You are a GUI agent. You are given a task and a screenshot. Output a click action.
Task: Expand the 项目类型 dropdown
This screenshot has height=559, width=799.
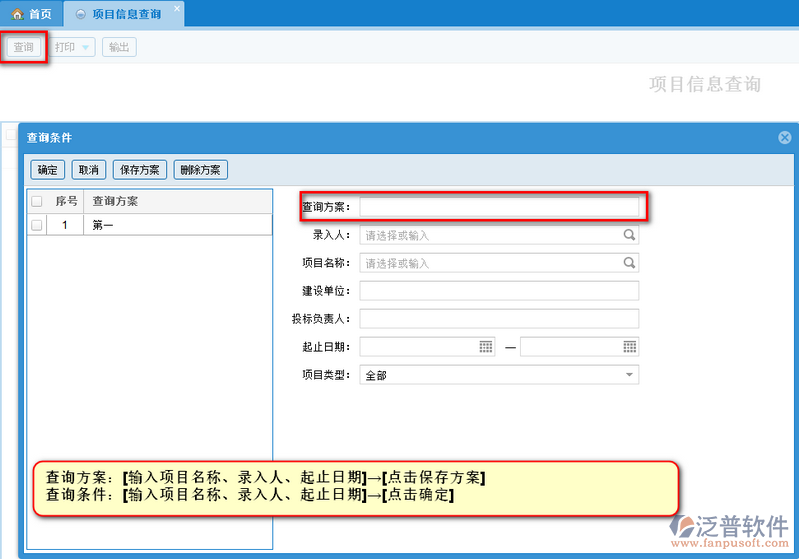629,375
